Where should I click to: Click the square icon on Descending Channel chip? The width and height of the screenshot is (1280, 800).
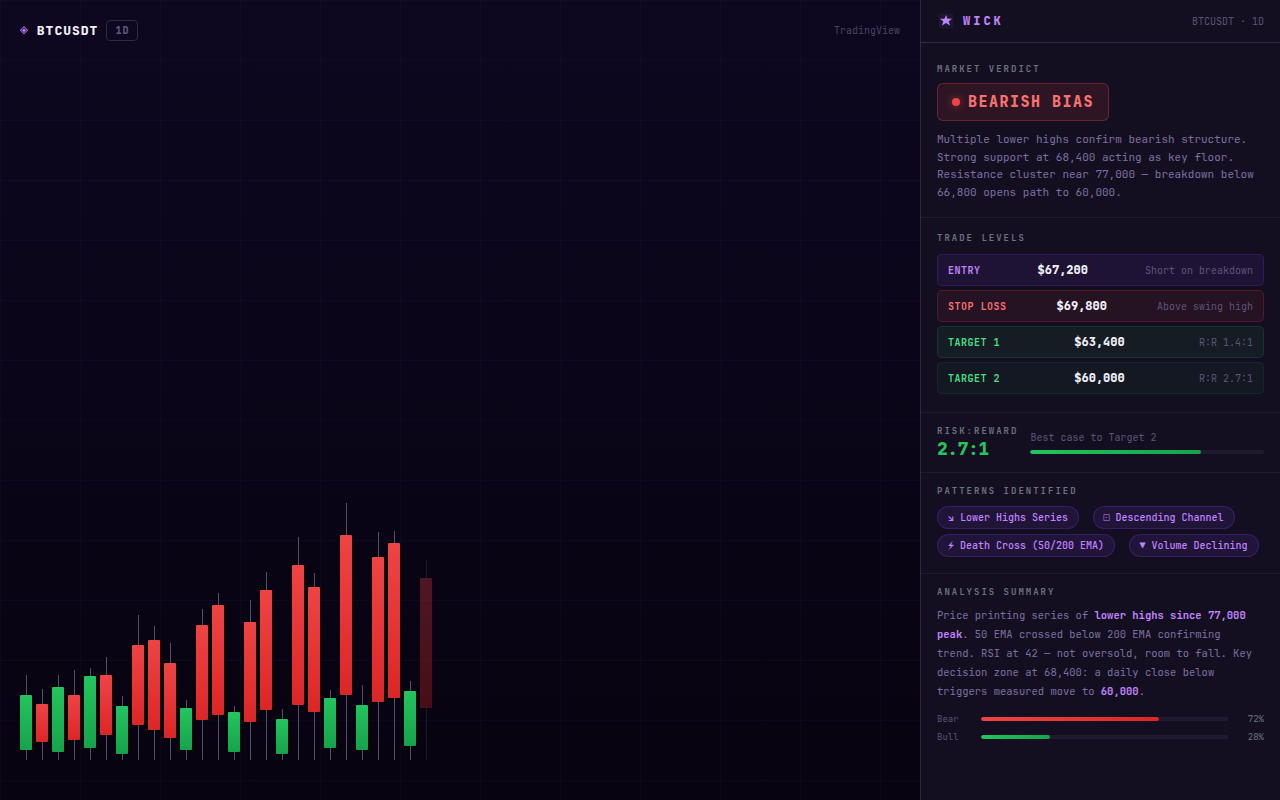(x=1104, y=517)
